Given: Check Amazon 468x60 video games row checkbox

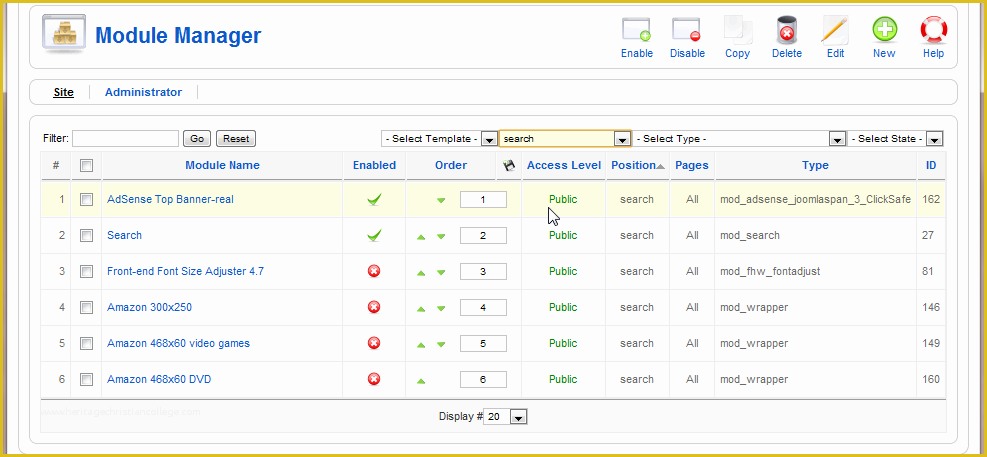Looking at the screenshot, I should coord(86,343).
